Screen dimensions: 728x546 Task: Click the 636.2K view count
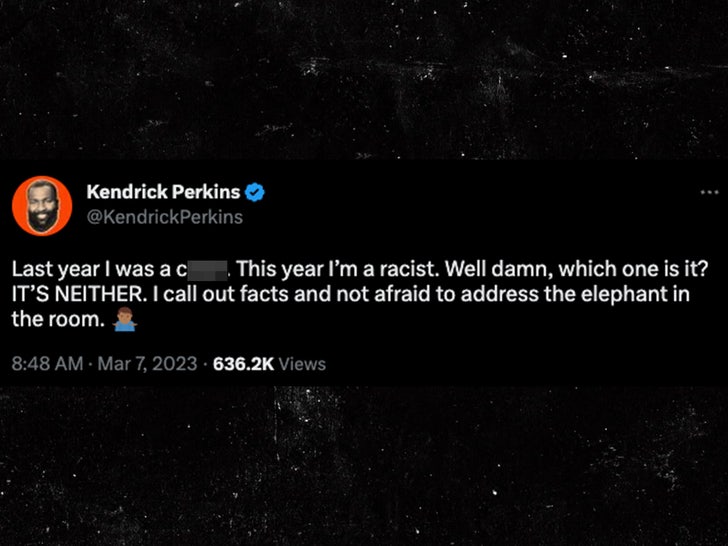[x=244, y=364]
